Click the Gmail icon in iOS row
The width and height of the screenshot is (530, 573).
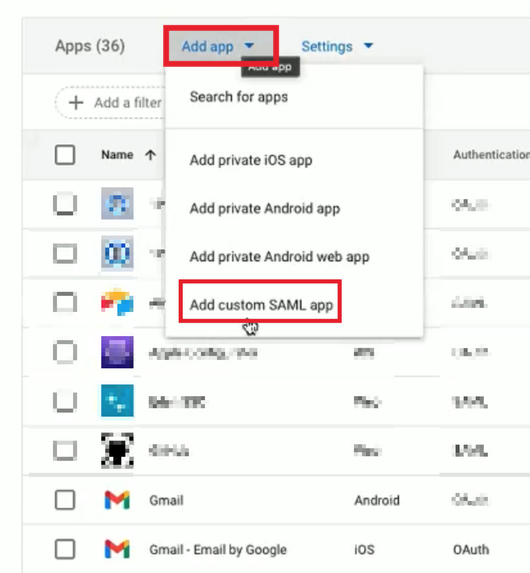(117, 549)
